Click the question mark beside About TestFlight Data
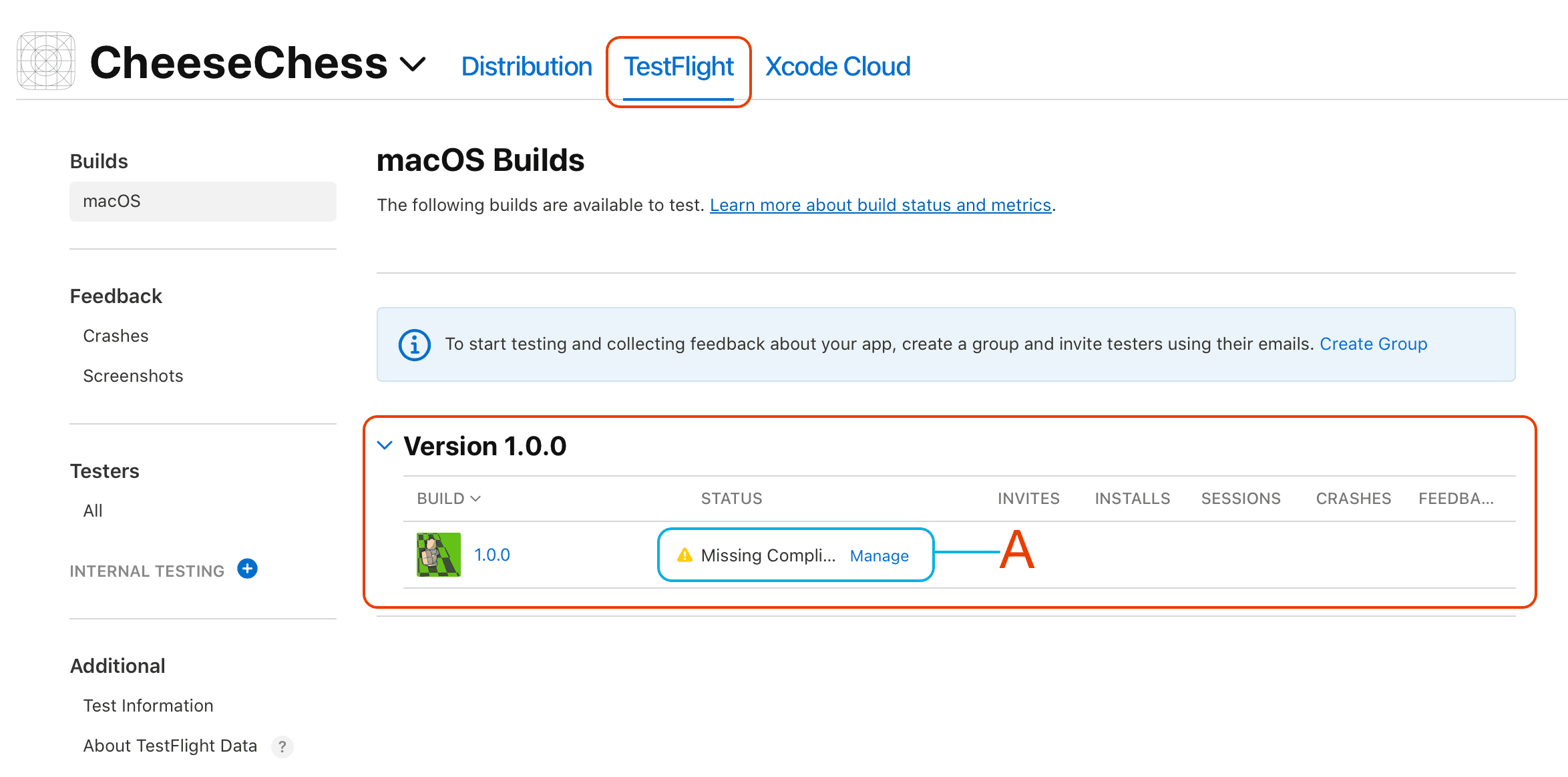Viewport: 1568px width, 777px height. point(282,747)
